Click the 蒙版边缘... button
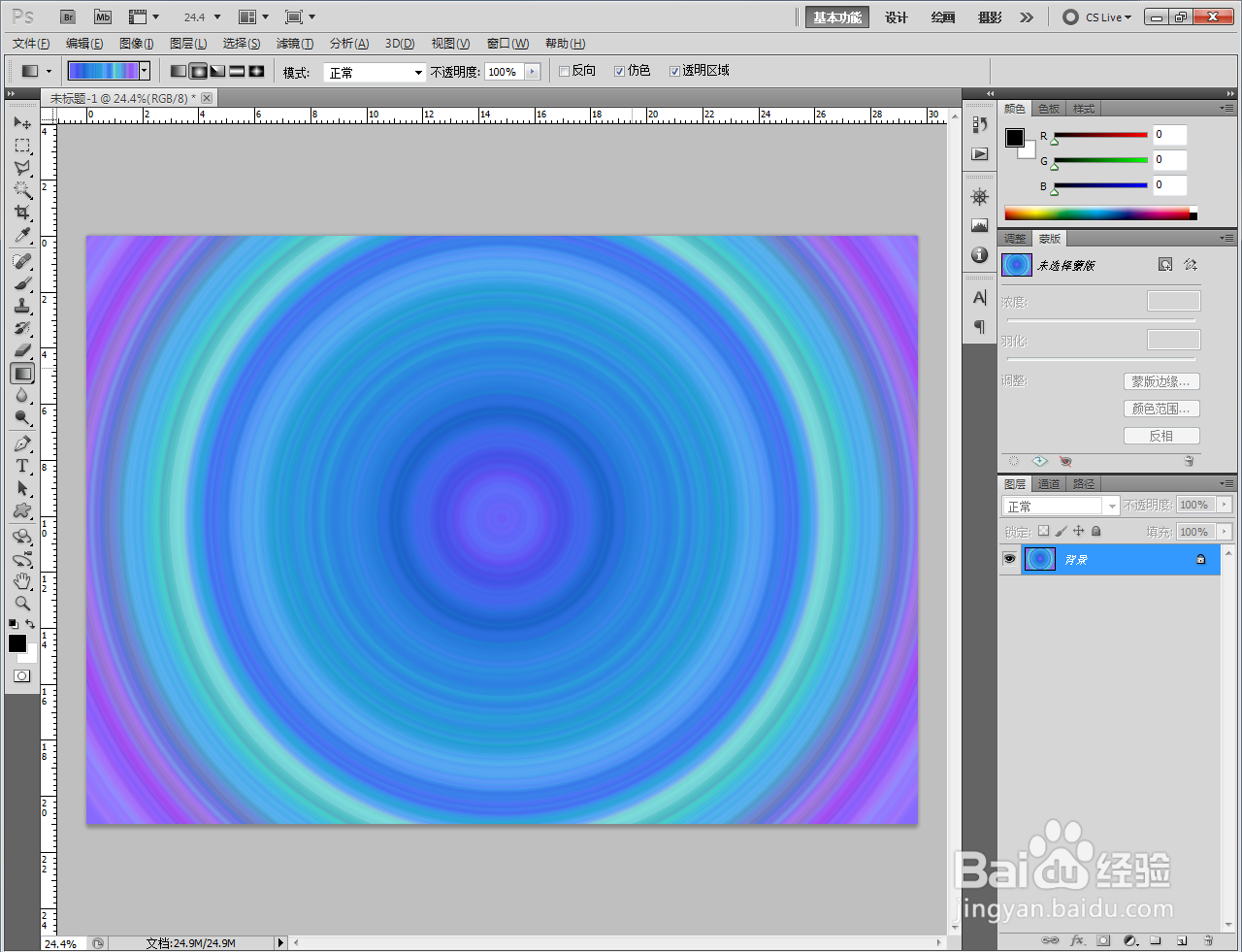 click(1161, 381)
